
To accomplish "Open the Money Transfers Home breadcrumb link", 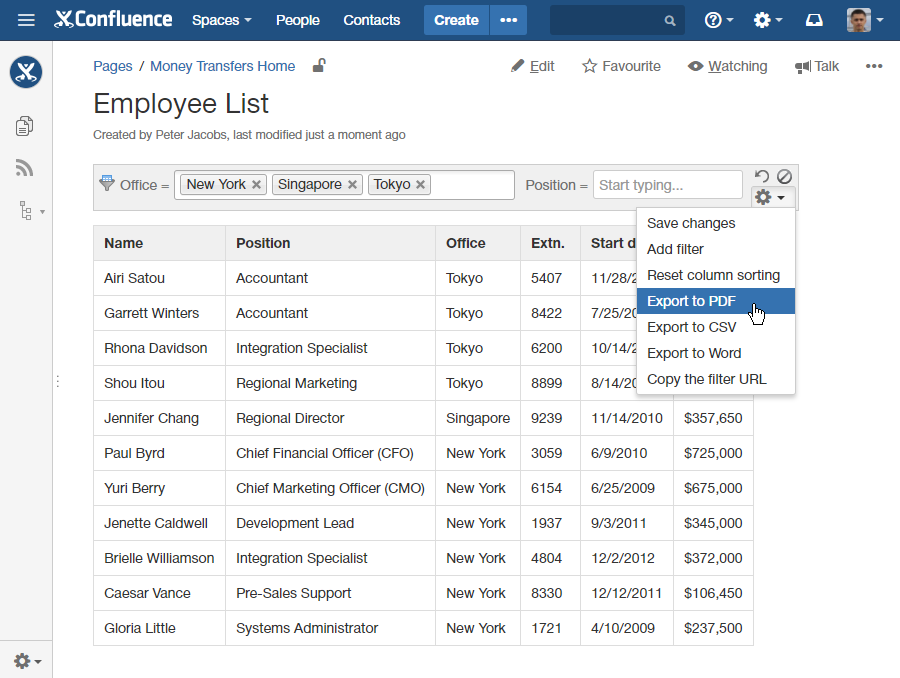I will coord(222,66).
